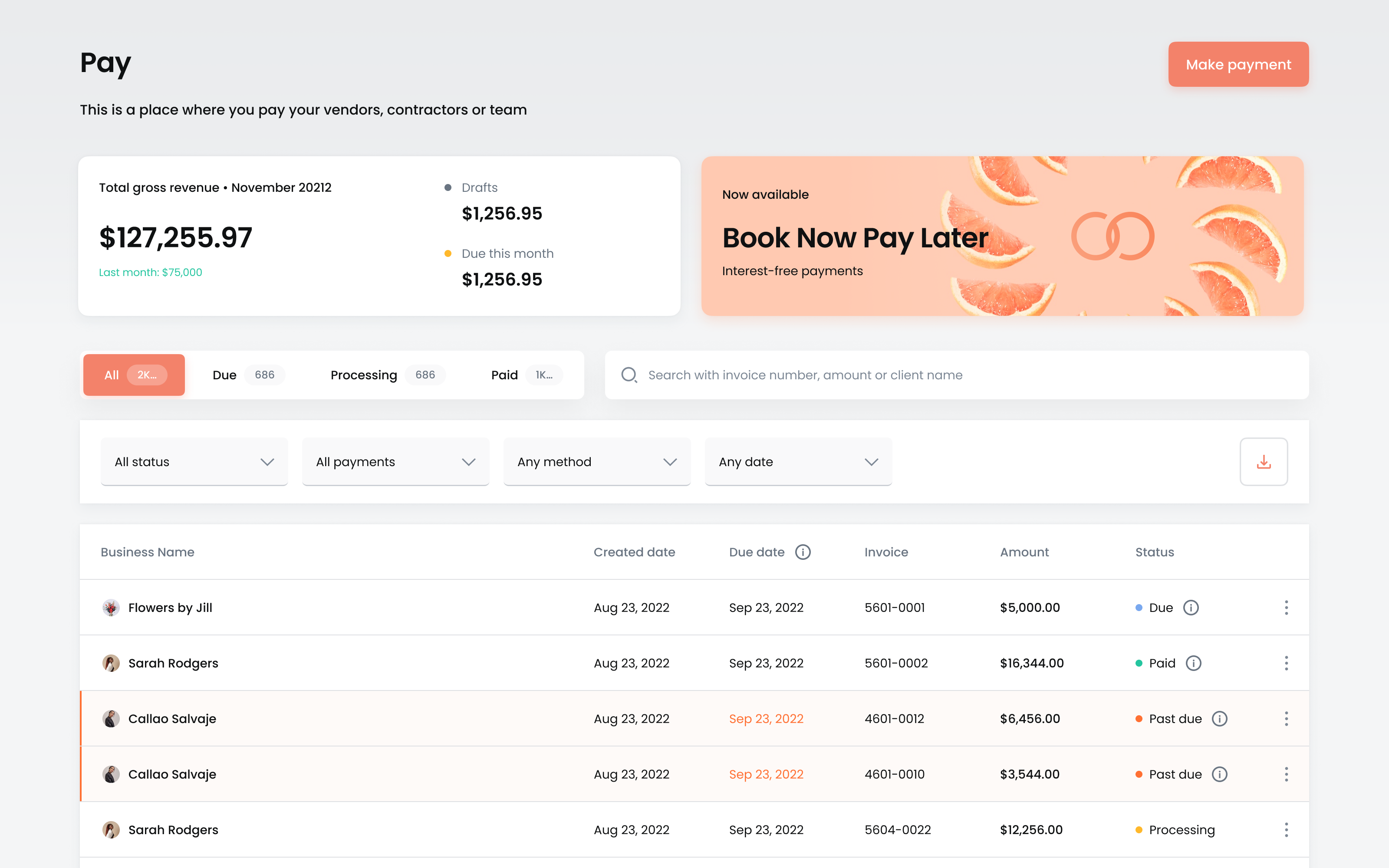The height and width of the screenshot is (868, 1389).
Task: Click amount $3,544.00
Action: tap(1030, 774)
